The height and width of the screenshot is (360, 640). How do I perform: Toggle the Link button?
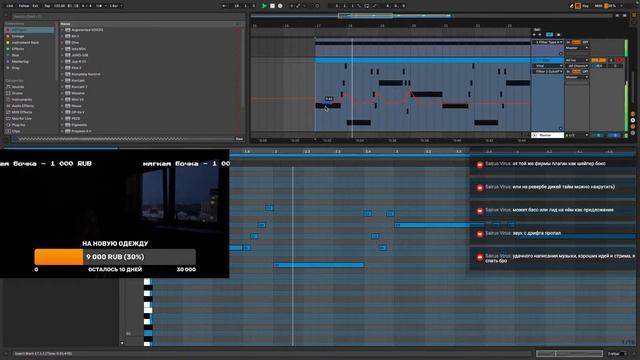[x=10, y=6]
